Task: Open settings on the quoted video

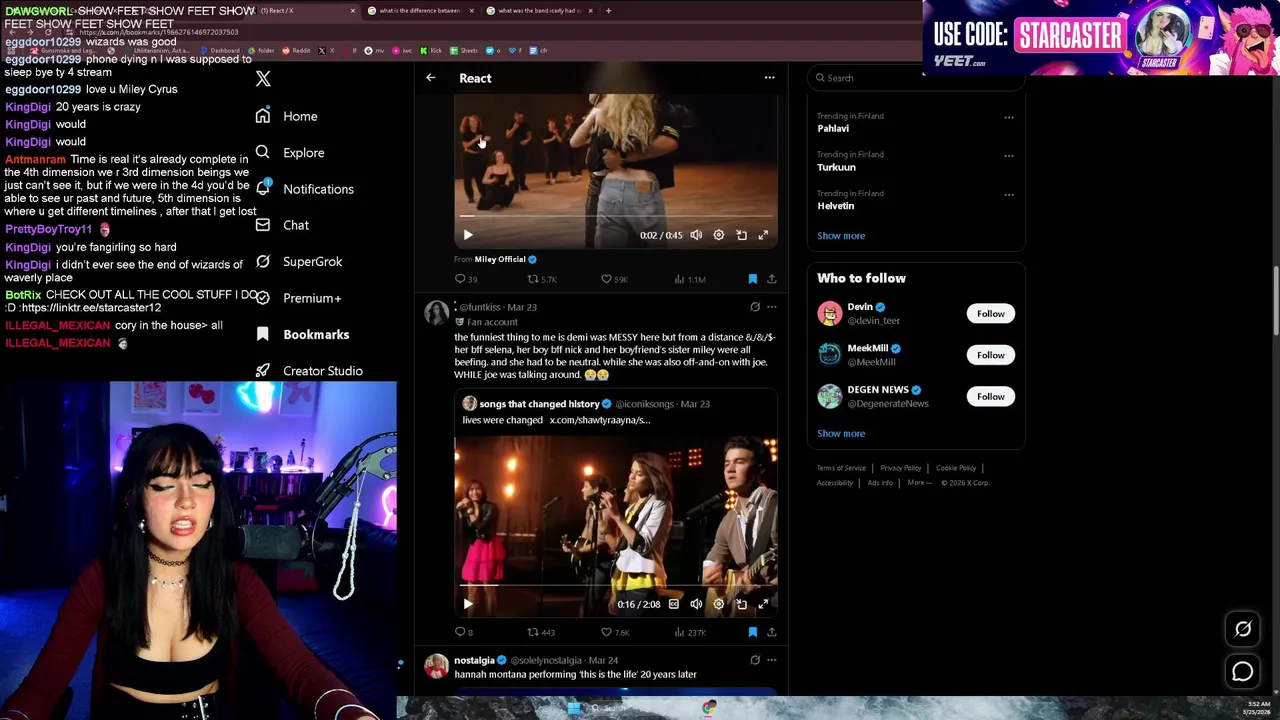Action: tap(718, 604)
